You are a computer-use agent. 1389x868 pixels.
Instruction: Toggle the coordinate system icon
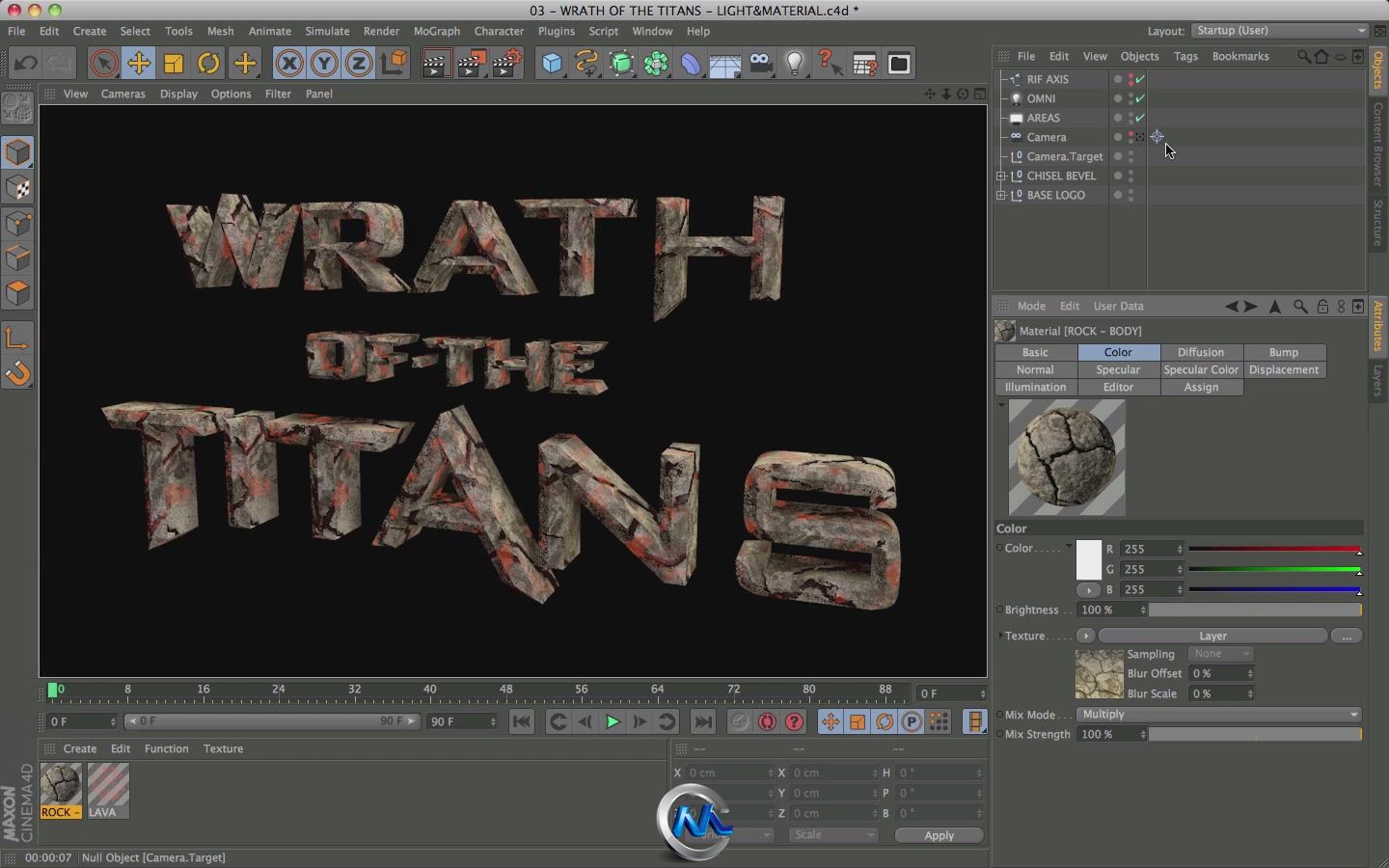(x=394, y=64)
